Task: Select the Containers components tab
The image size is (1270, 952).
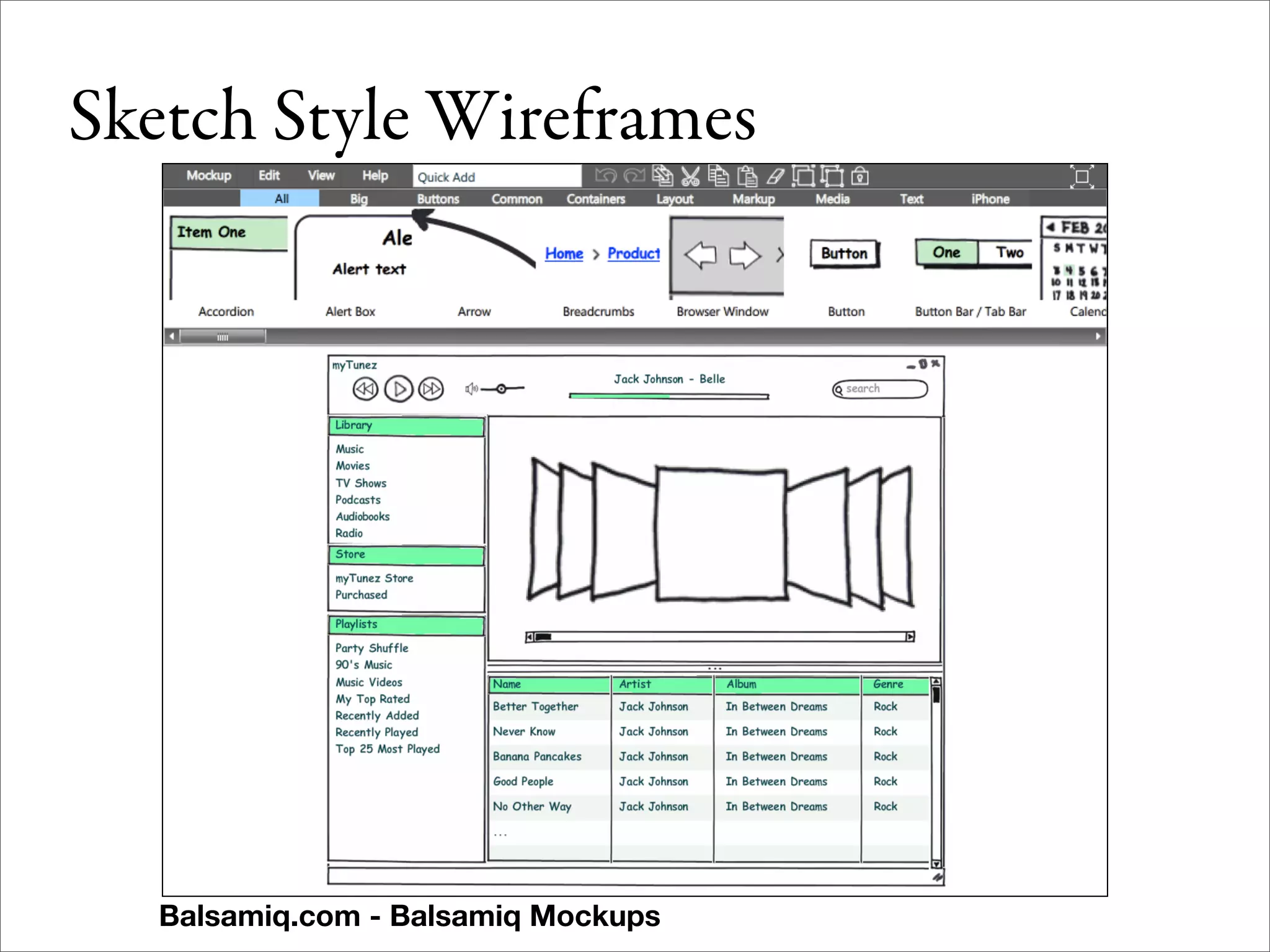Action: click(x=596, y=198)
